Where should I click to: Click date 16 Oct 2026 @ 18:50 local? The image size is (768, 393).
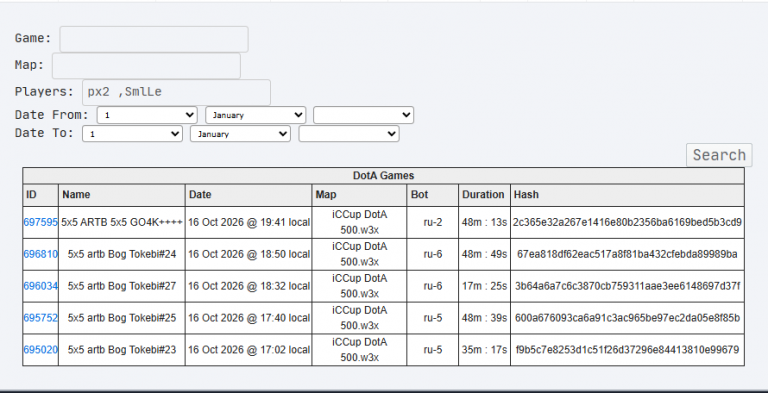click(249, 254)
